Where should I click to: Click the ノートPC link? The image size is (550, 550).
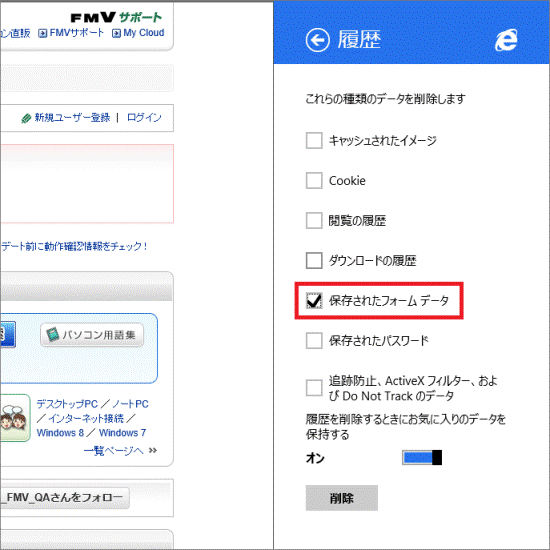[x=130, y=404]
